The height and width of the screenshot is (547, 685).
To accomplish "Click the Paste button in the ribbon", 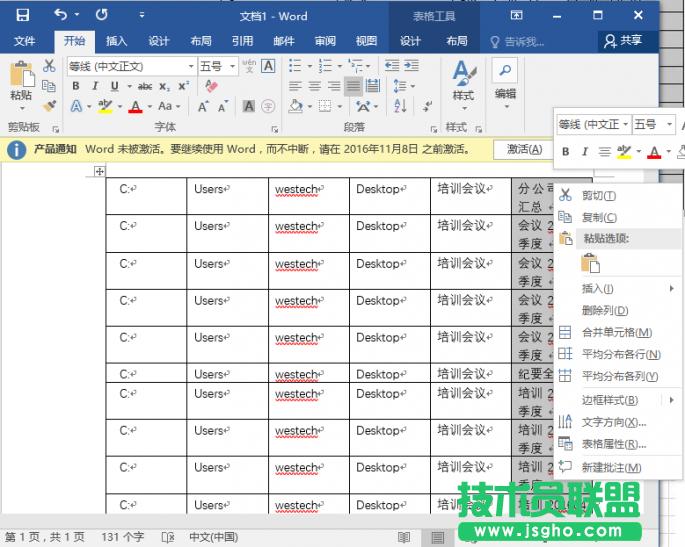I will [20, 82].
